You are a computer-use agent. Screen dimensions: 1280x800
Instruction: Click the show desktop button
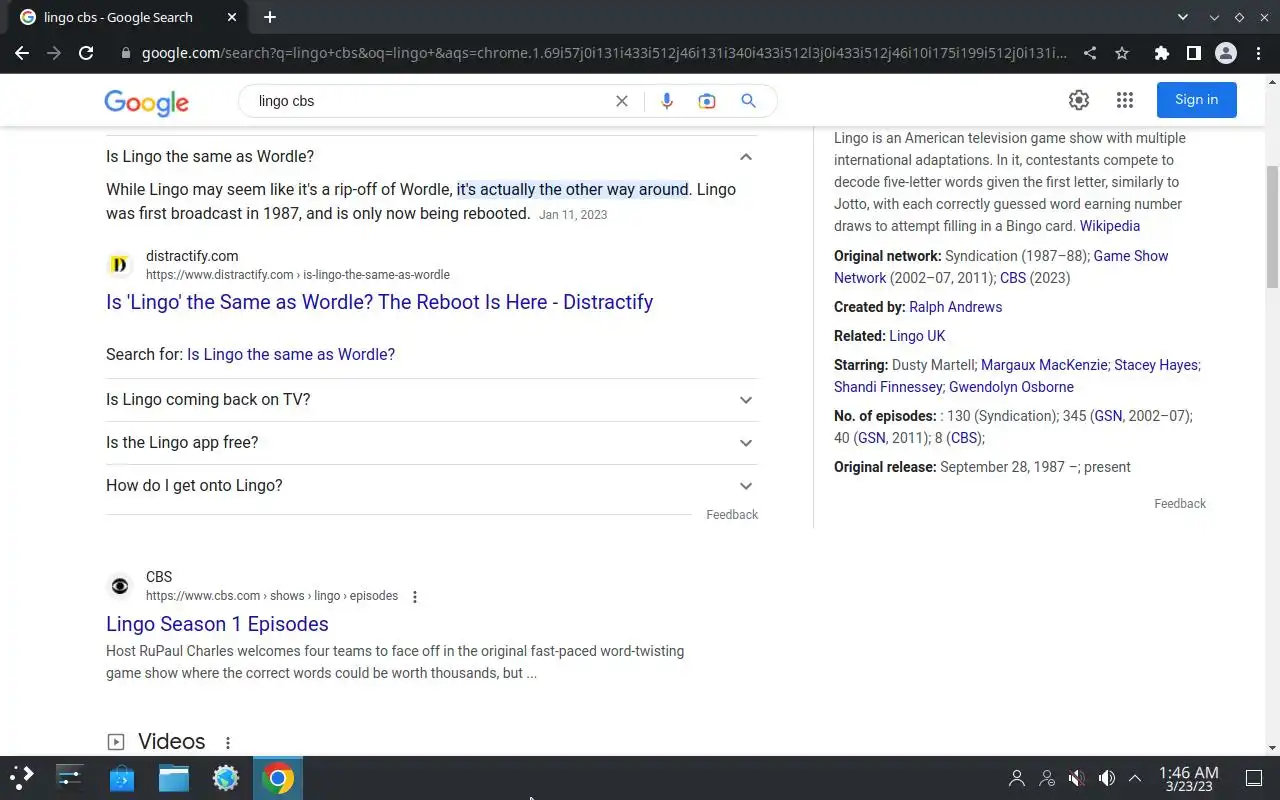tap(1254, 778)
